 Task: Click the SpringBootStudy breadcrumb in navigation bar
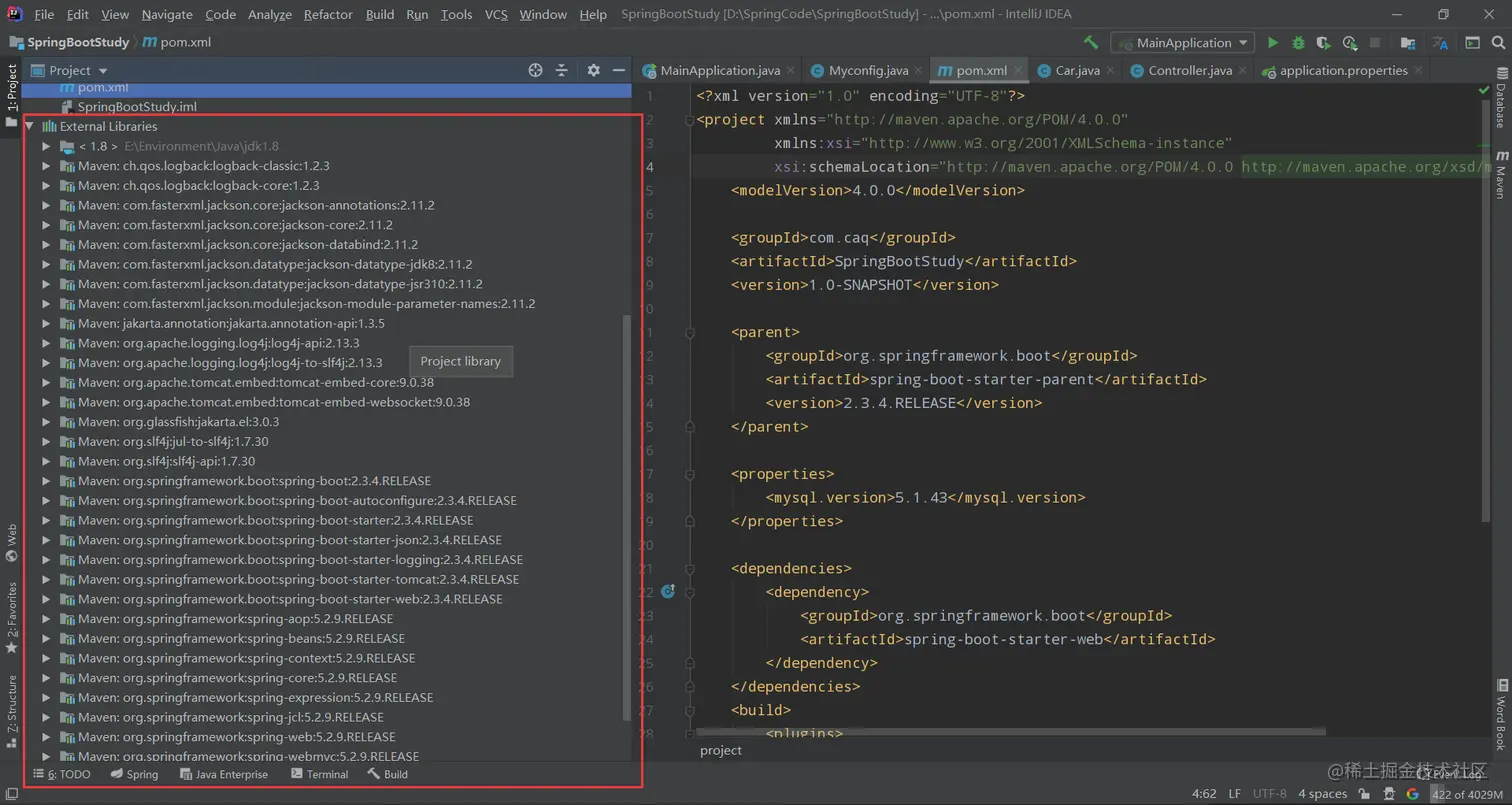69,43
